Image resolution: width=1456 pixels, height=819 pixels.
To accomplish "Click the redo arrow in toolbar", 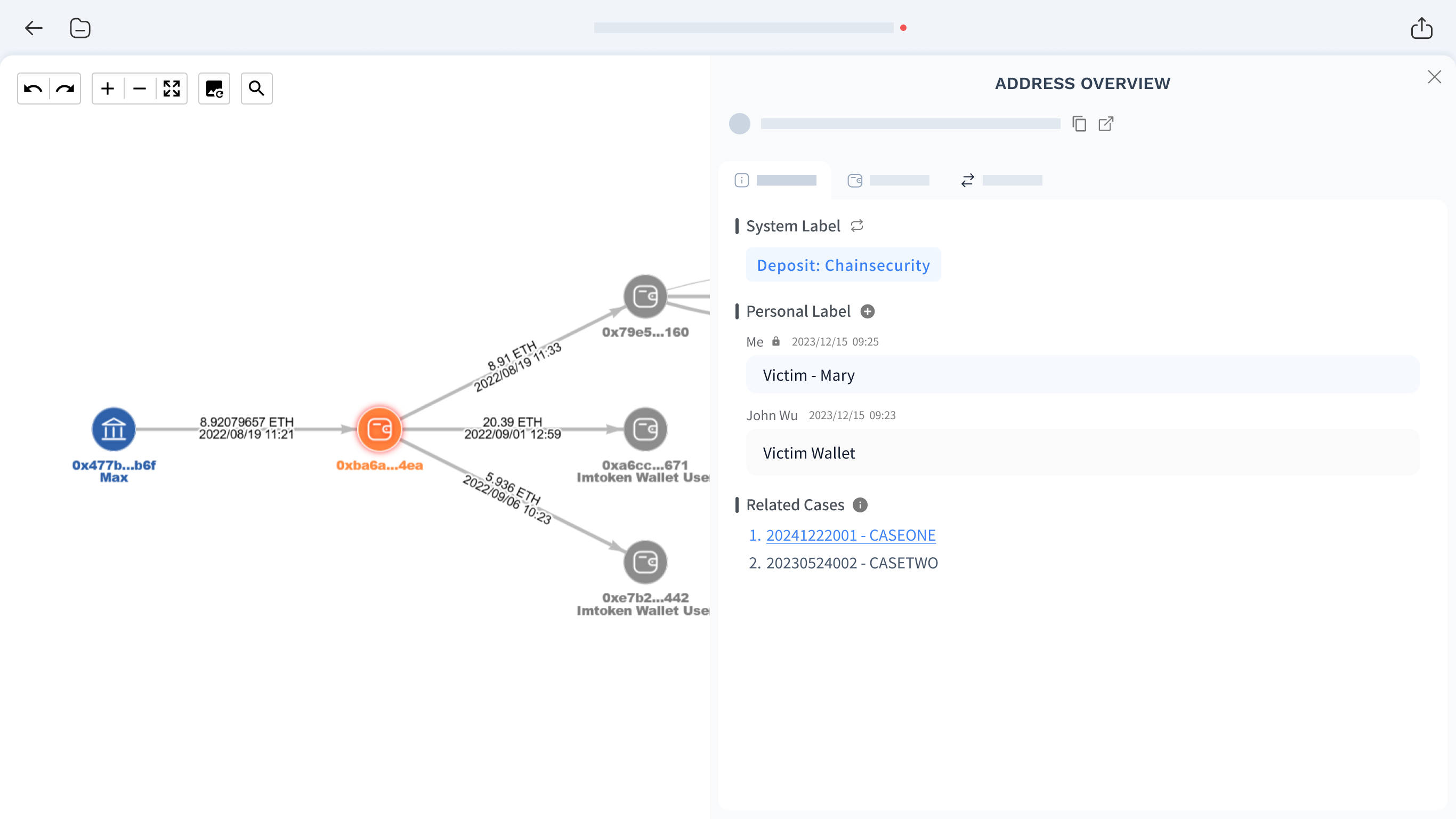I will [x=65, y=89].
